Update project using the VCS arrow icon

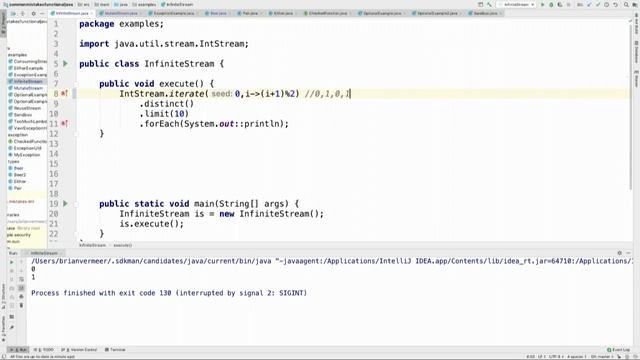point(589,4)
